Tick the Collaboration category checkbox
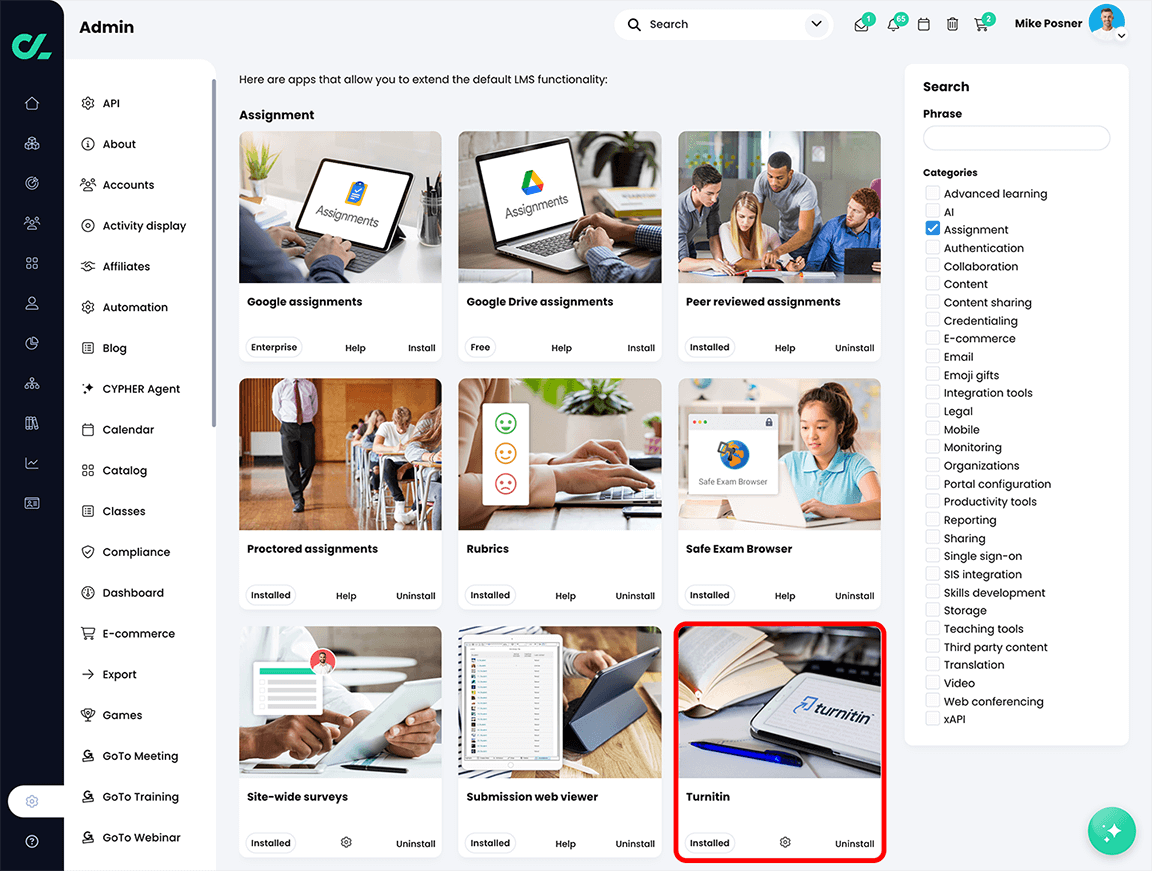Screen dimensions: 1152x871 coord(932,266)
